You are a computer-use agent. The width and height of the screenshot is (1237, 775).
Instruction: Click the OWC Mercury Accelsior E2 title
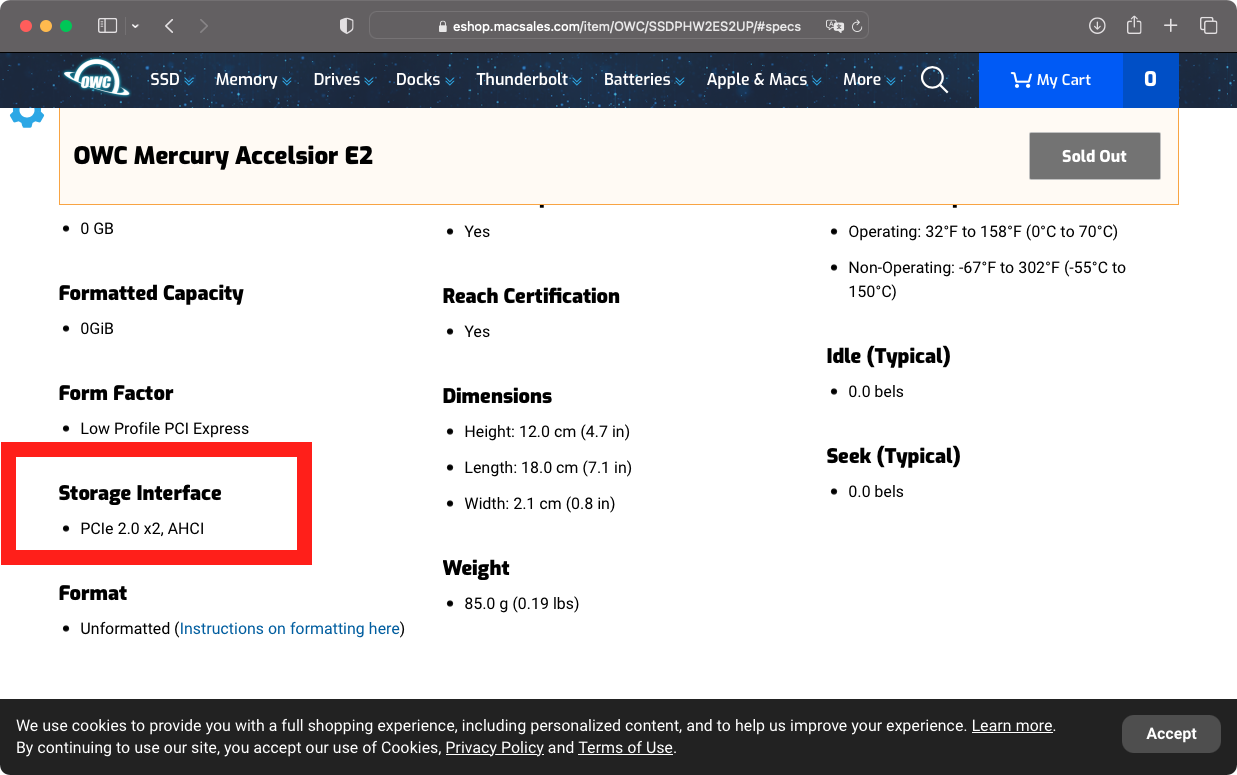(223, 155)
